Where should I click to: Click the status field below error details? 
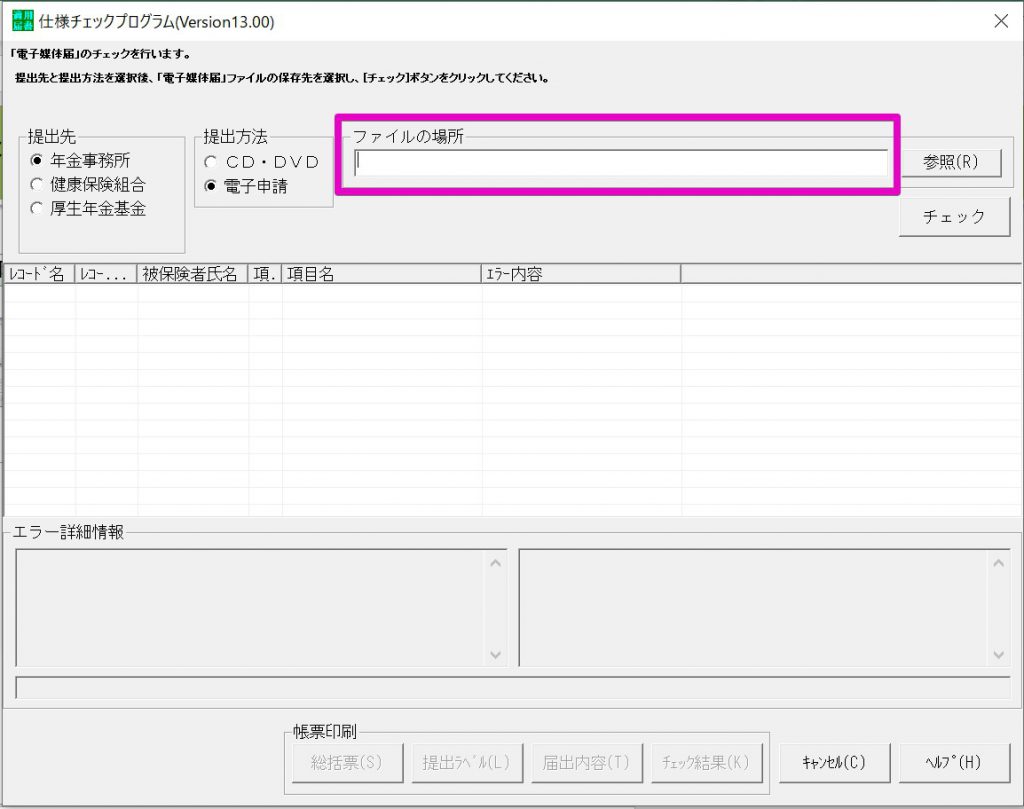coord(513,688)
